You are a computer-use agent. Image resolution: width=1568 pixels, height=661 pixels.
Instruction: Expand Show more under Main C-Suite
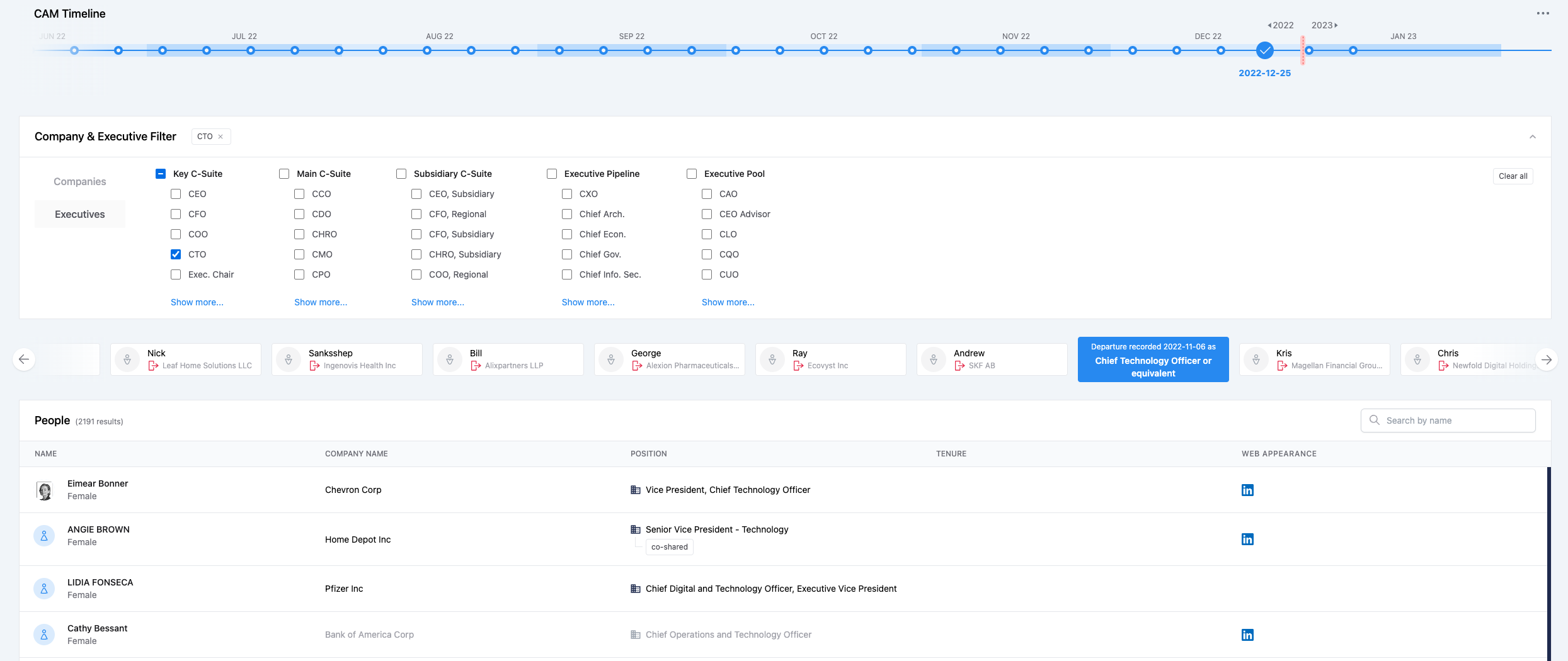321,302
